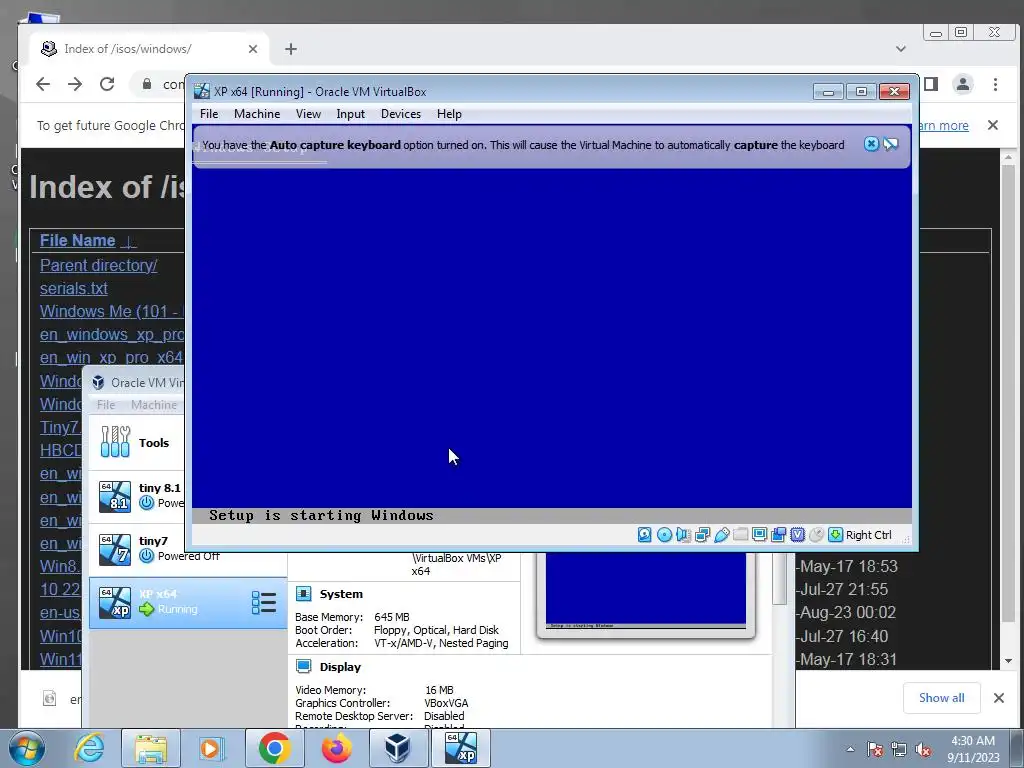Click XP x64 VM taskbar icon
This screenshot has height=768, width=1024.
click(461, 748)
